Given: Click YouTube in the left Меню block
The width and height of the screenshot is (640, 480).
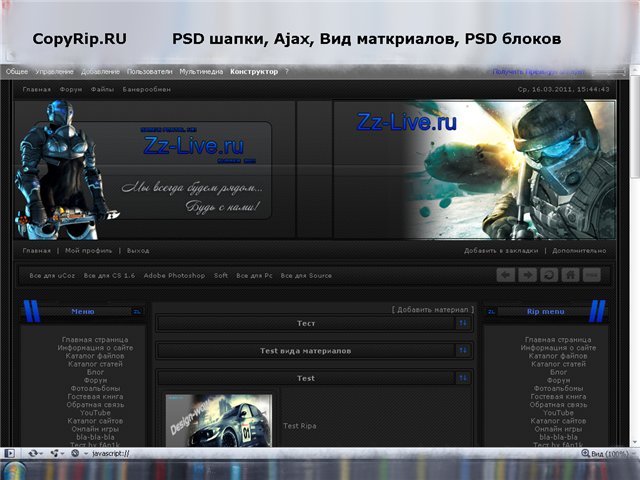Looking at the screenshot, I should point(95,413).
